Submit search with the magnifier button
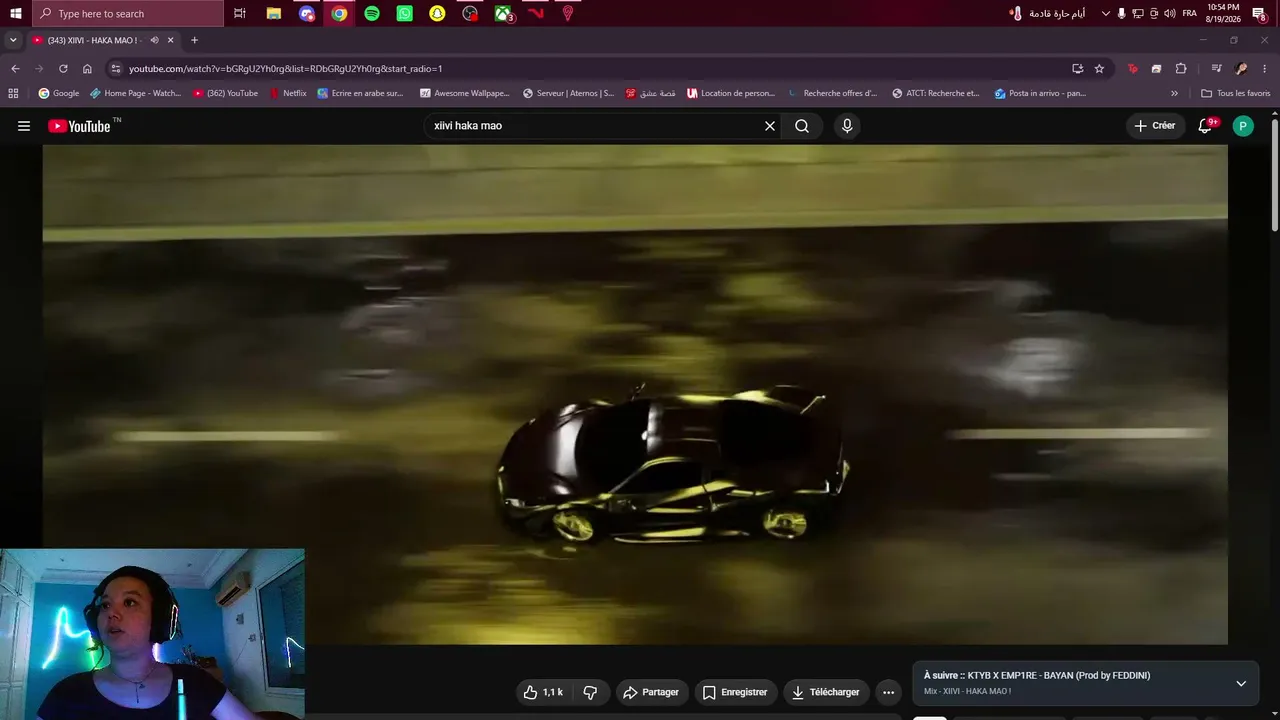The width and height of the screenshot is (1280, 720). (x=802, y=126)
